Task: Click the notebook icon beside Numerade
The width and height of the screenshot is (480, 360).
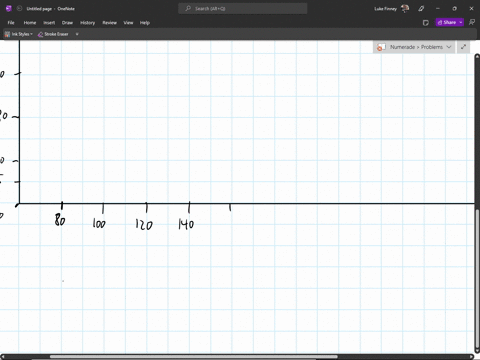Action: point(381,47)
